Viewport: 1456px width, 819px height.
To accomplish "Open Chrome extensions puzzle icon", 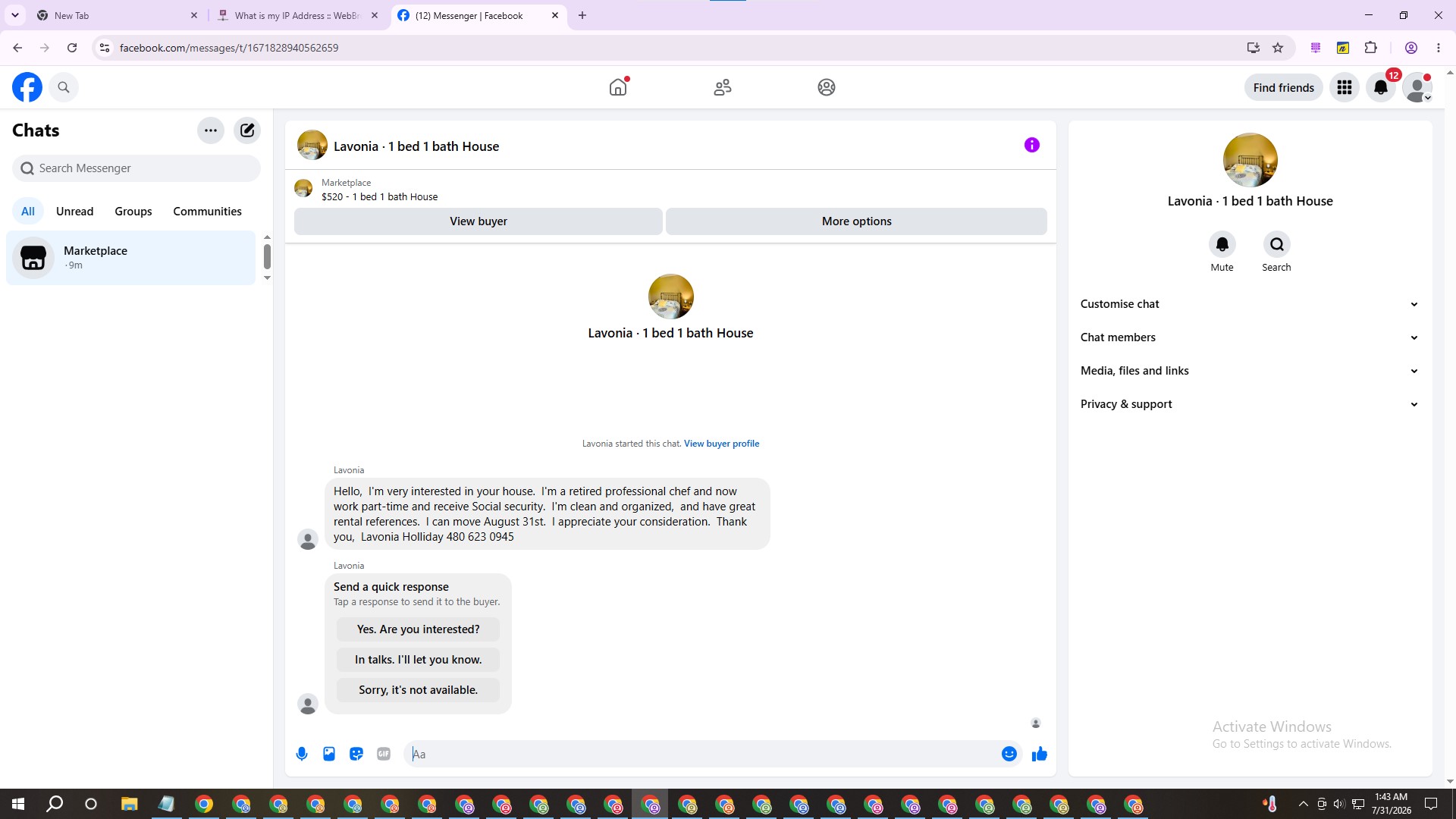I will click(1370, 48).
